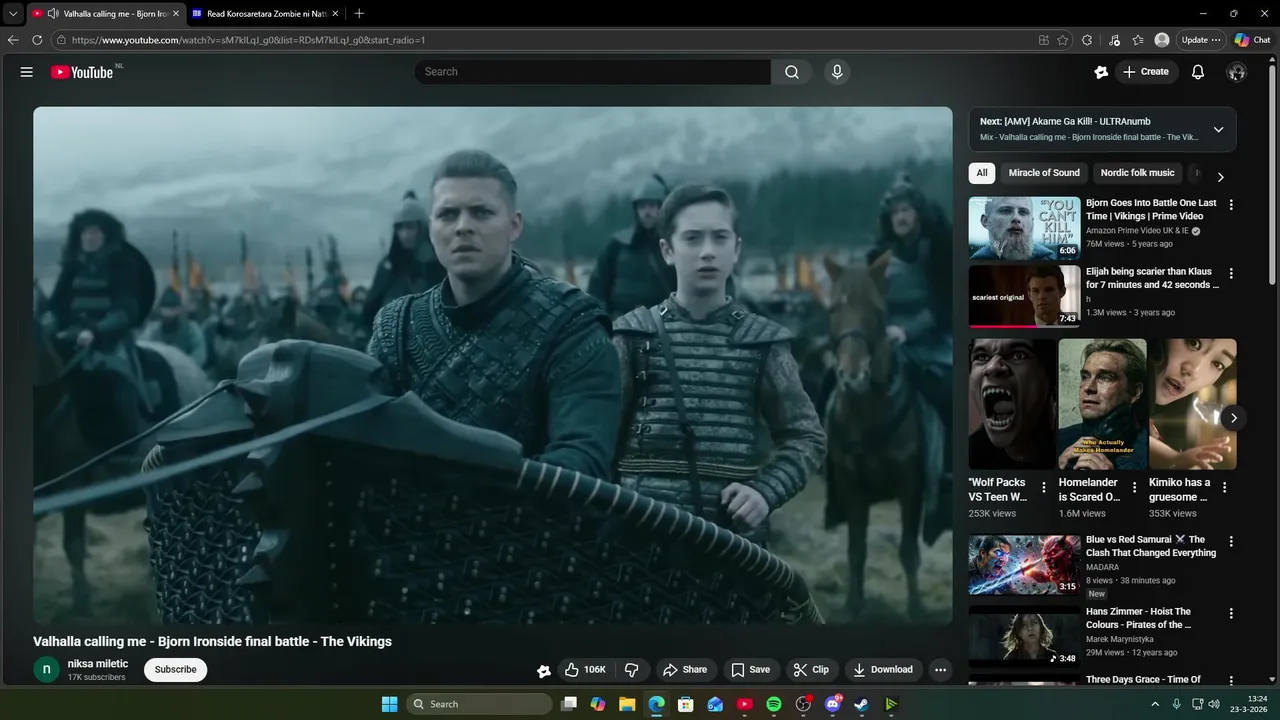
Task: Open more actions ellipsis under video
Action: (940, 670)
